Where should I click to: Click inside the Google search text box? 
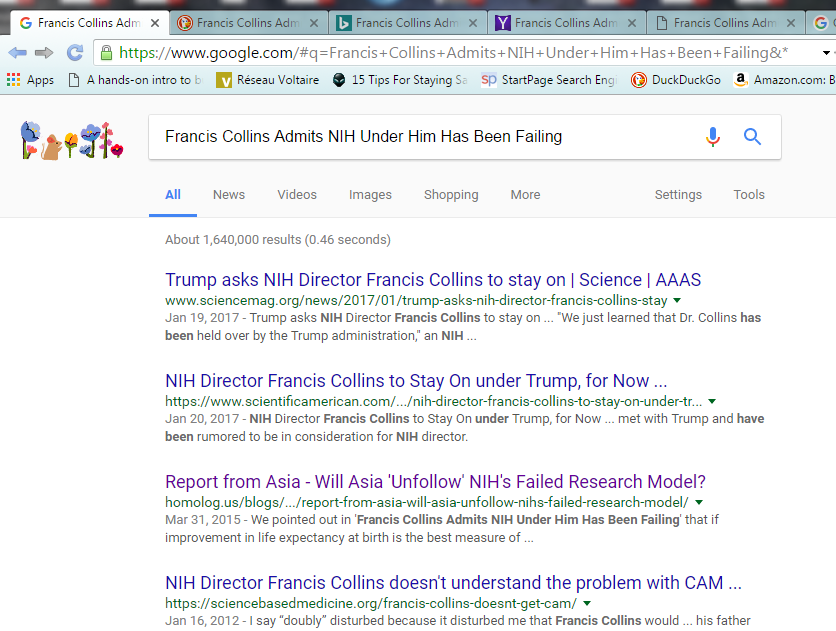coord(420,137)
